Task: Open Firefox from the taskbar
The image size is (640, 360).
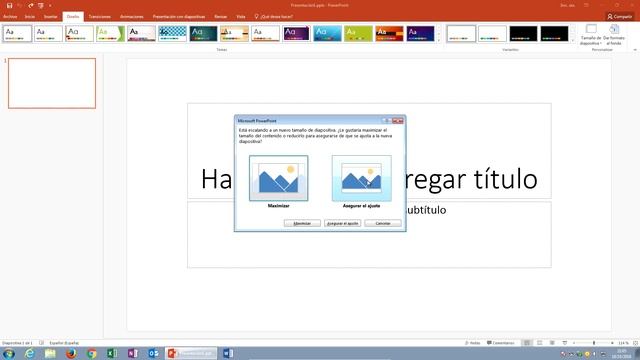Action: (x=71, y=353)
